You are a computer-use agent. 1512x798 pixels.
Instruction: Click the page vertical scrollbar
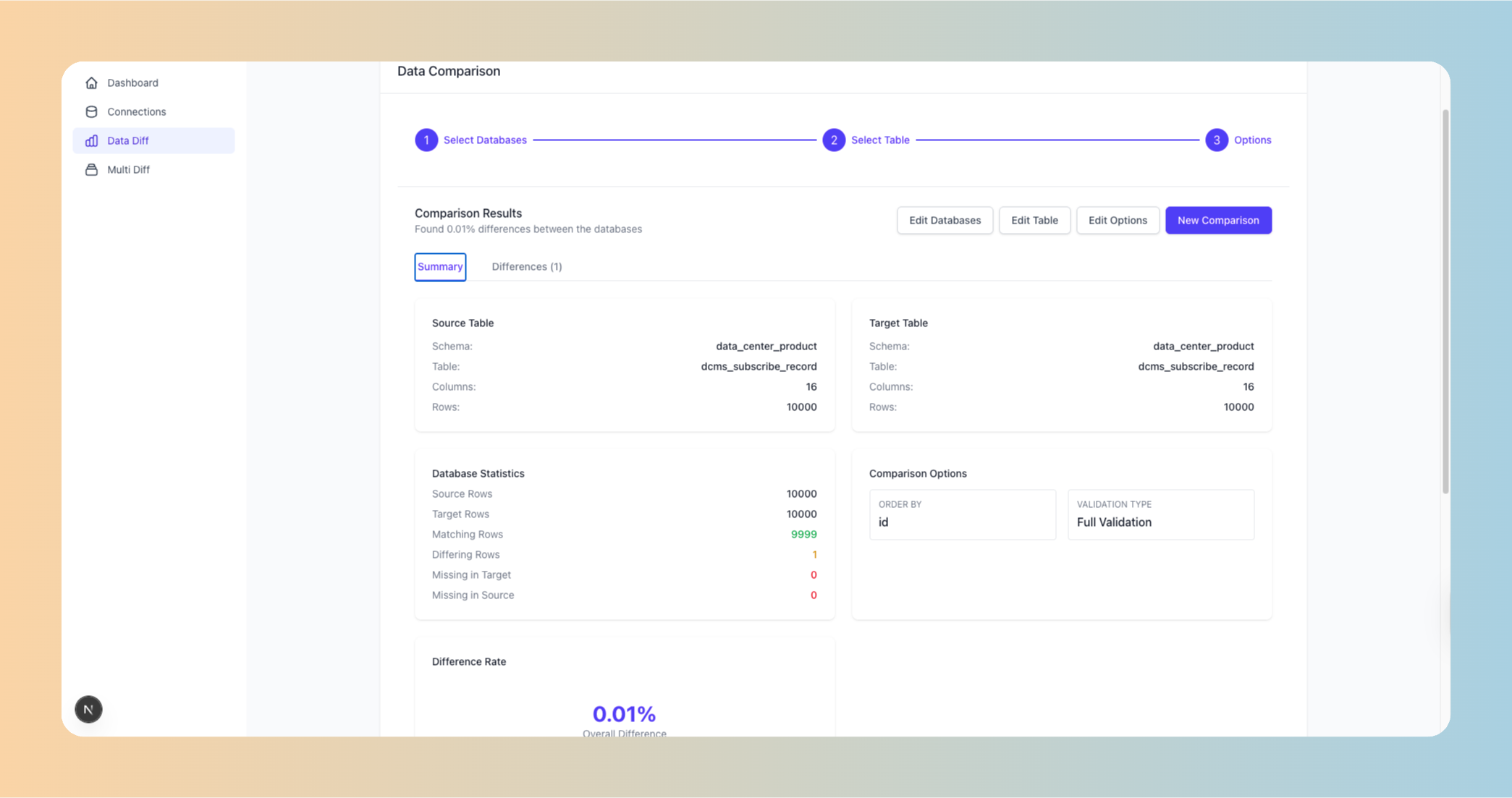(1445, 301)
